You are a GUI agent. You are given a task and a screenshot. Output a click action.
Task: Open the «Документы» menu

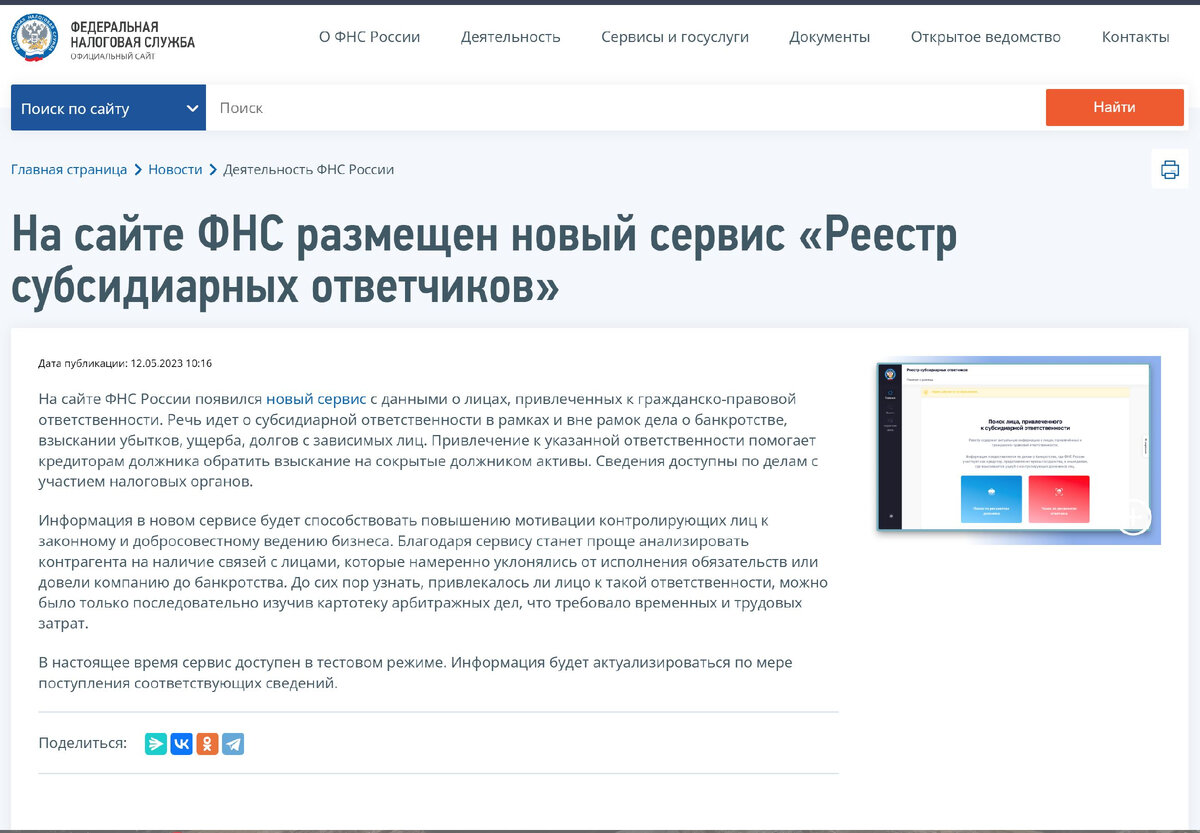(x=829, y=37)
